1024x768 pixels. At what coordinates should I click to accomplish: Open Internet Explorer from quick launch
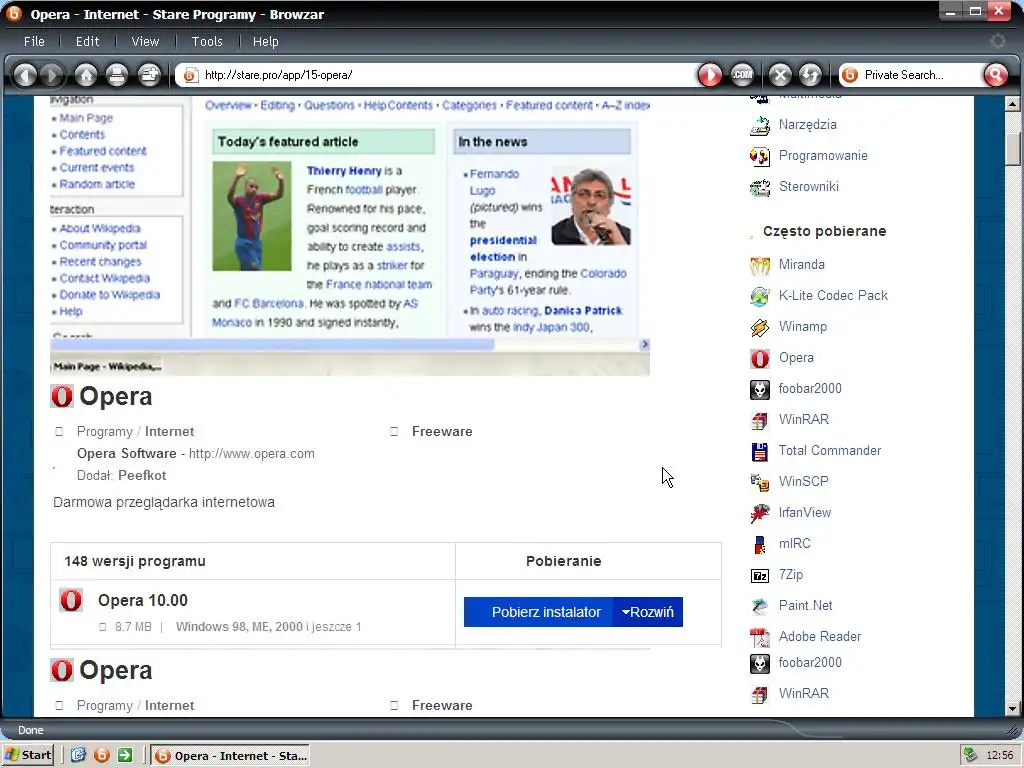78,756
